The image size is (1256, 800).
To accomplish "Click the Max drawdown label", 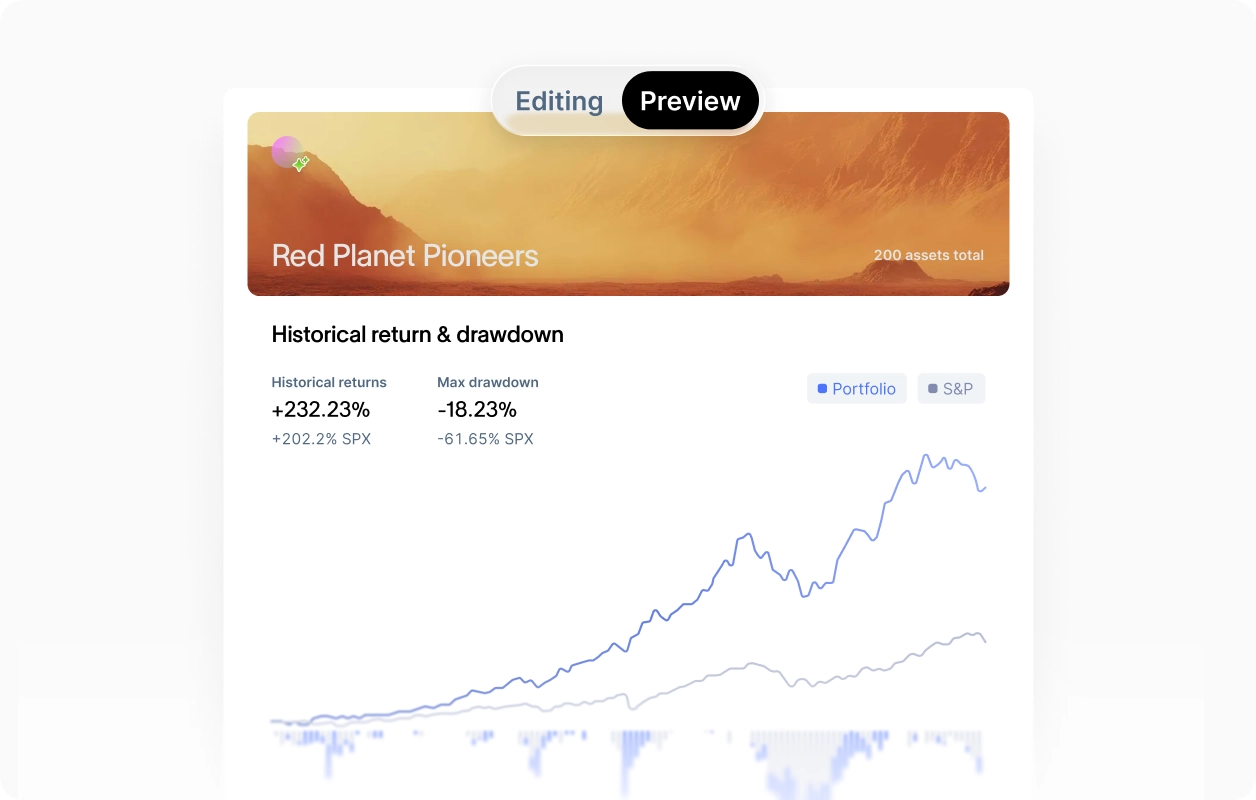I will pos(488,382).
